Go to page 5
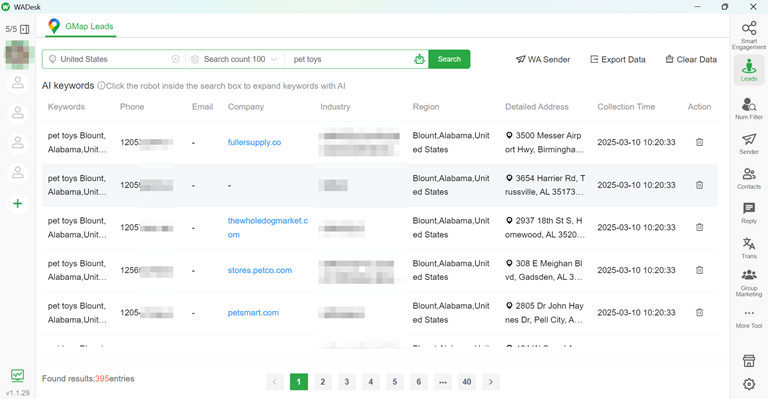This screenshot has height=399, width=768. coord(395,382)
